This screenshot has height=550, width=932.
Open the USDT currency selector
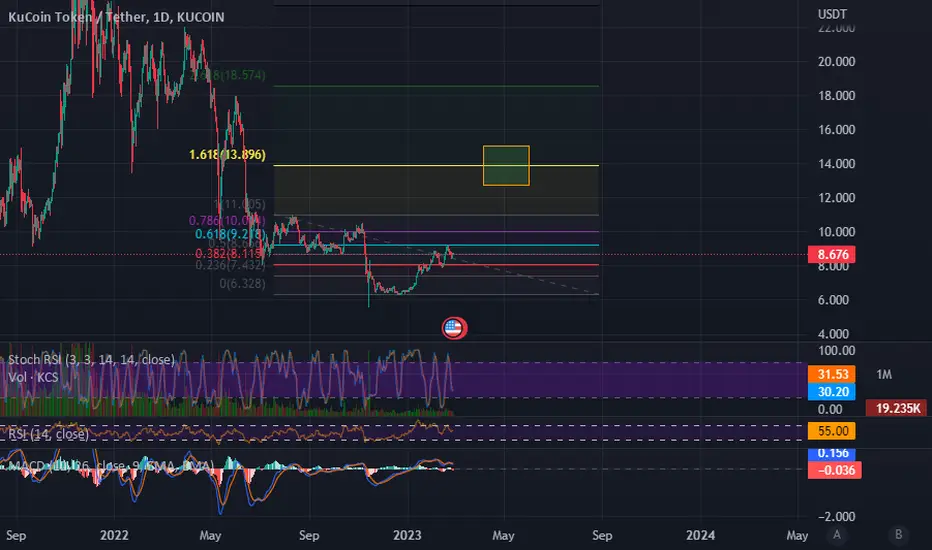click(832, 14)
